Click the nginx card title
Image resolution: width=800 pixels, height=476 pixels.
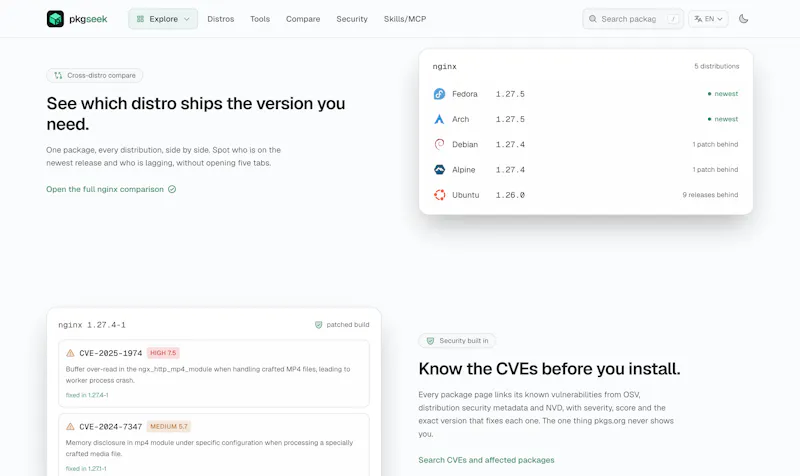click(444, 66)
